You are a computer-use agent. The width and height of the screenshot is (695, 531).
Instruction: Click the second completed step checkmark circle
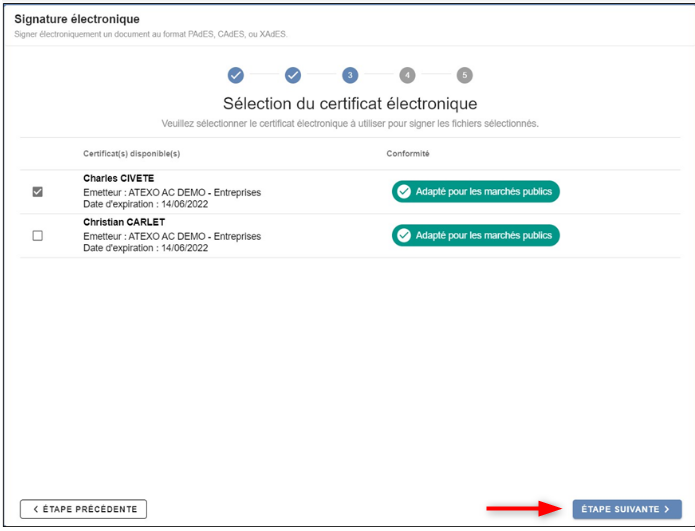(293, 75)
